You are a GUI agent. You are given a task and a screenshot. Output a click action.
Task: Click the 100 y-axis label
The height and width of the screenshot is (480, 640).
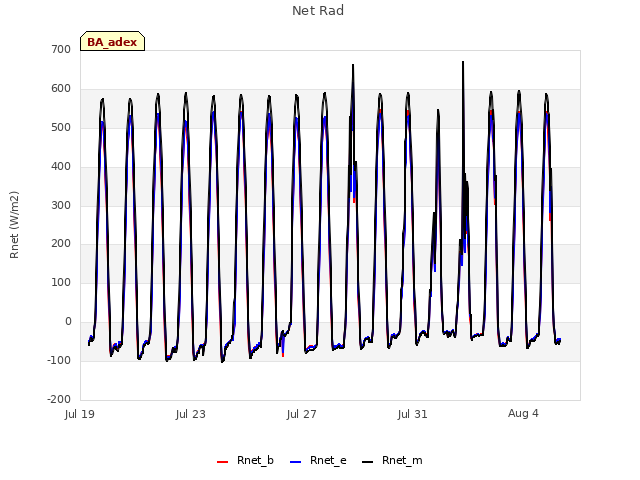pyautogui.click(x=61, y=282)
